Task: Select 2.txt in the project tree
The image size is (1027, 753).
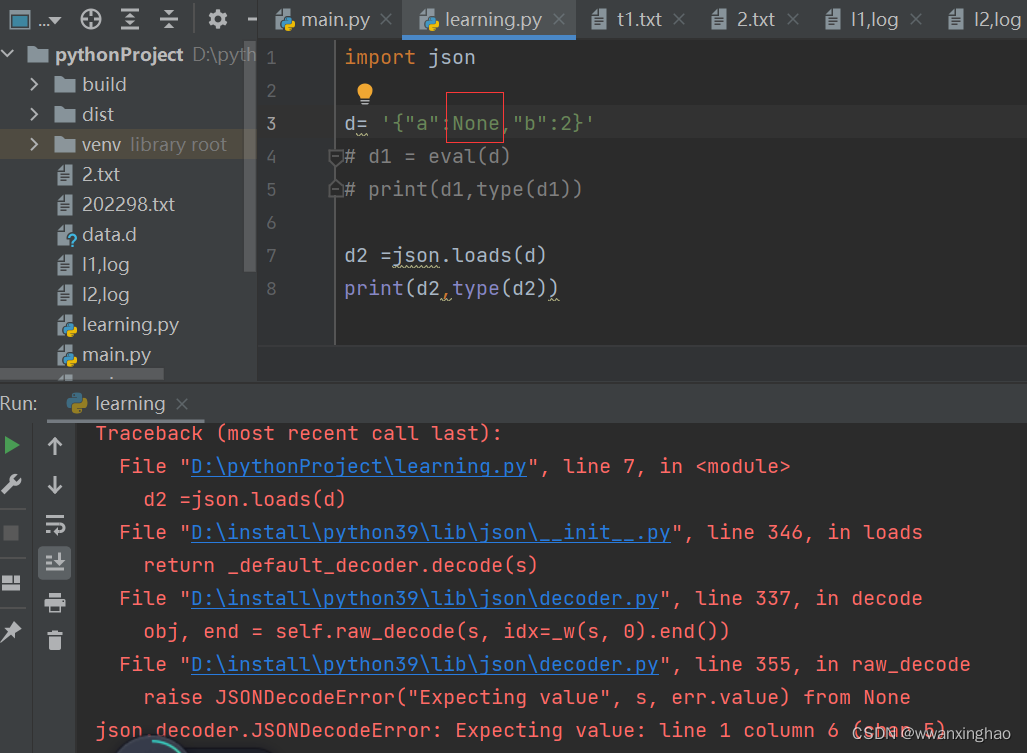Action: click(x=101, y=175)
